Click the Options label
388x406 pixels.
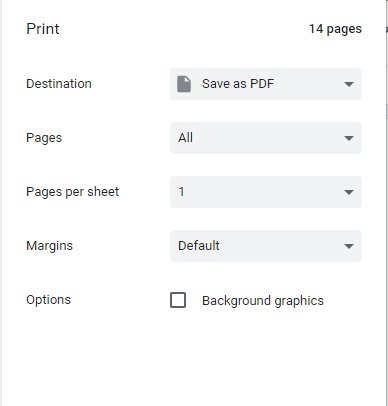point(48,300)
